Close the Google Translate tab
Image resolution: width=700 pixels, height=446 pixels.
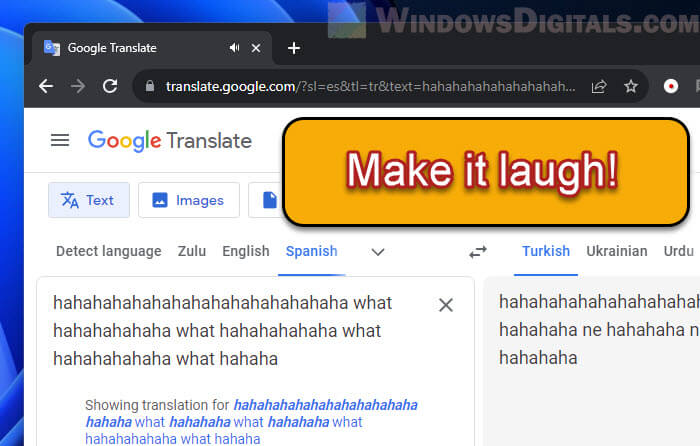(256, 48)
